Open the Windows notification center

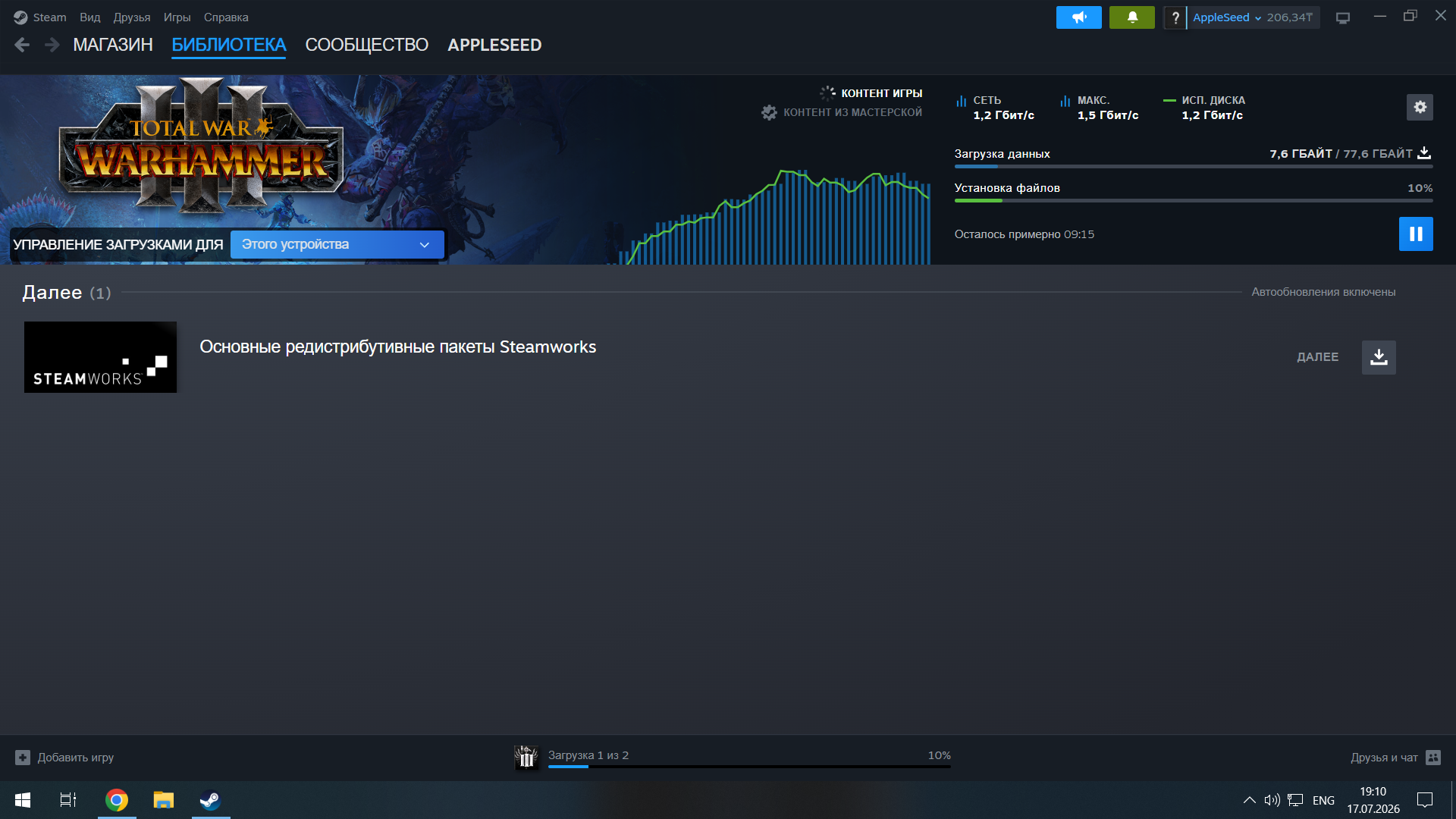point(1425,800)
